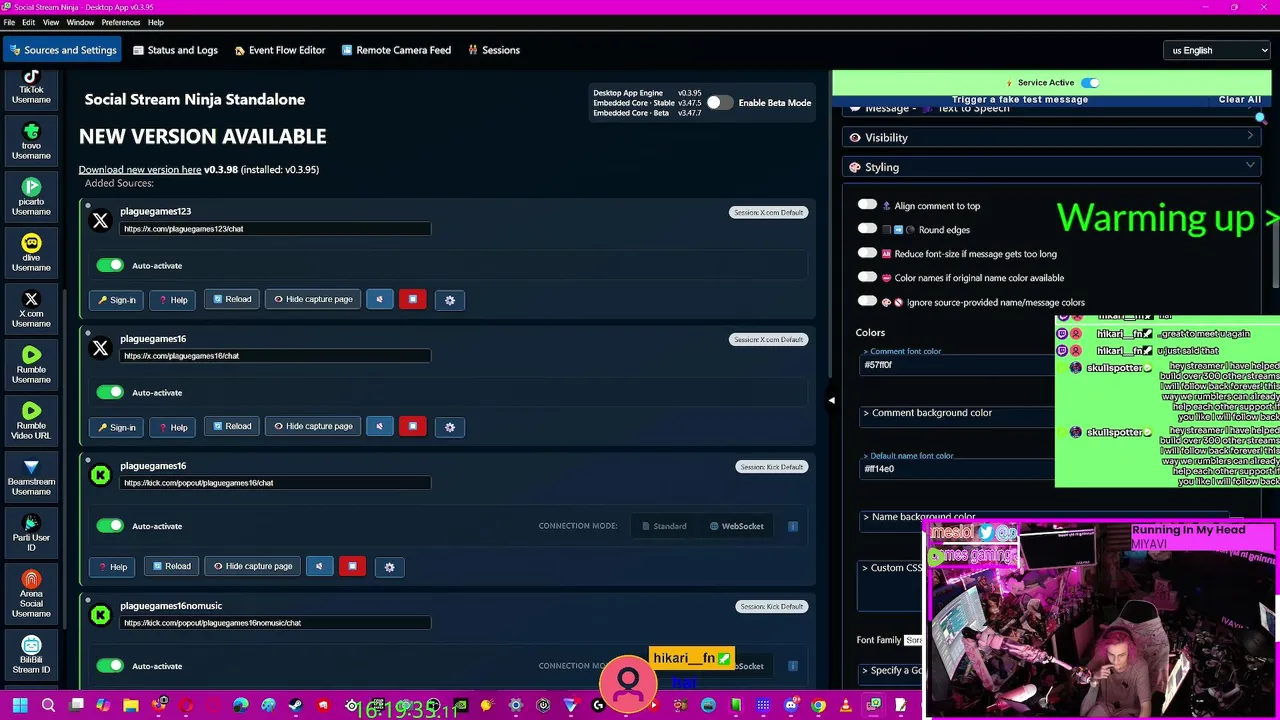Image resolution: width=1280 pixels, height=720 pixels.
Task: Open the Sessions tab
Action: click(494, 50)
